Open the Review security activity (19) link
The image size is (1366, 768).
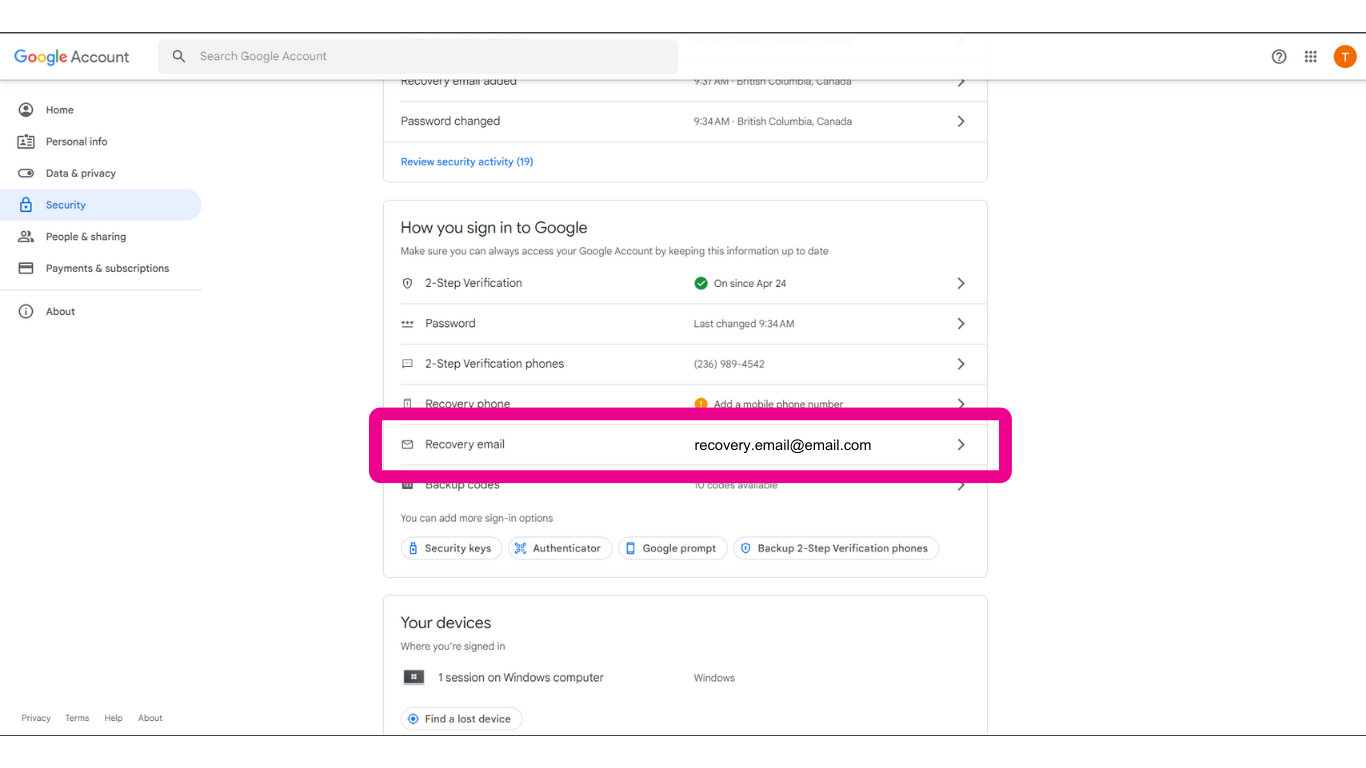pyautogui.click(x=467, y=162)
